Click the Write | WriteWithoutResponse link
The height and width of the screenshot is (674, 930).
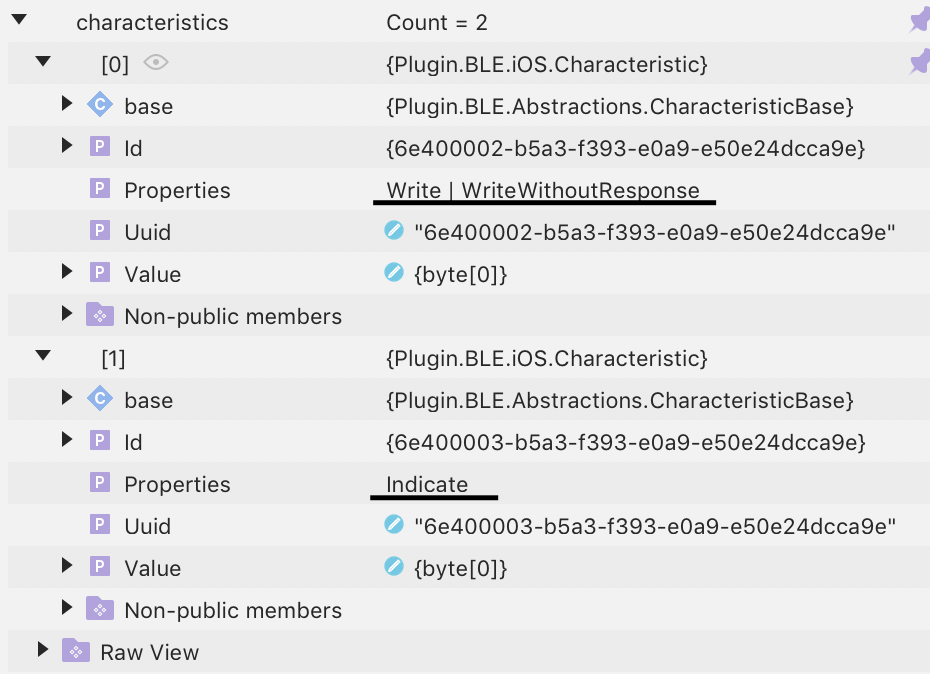tap(545, 189)
